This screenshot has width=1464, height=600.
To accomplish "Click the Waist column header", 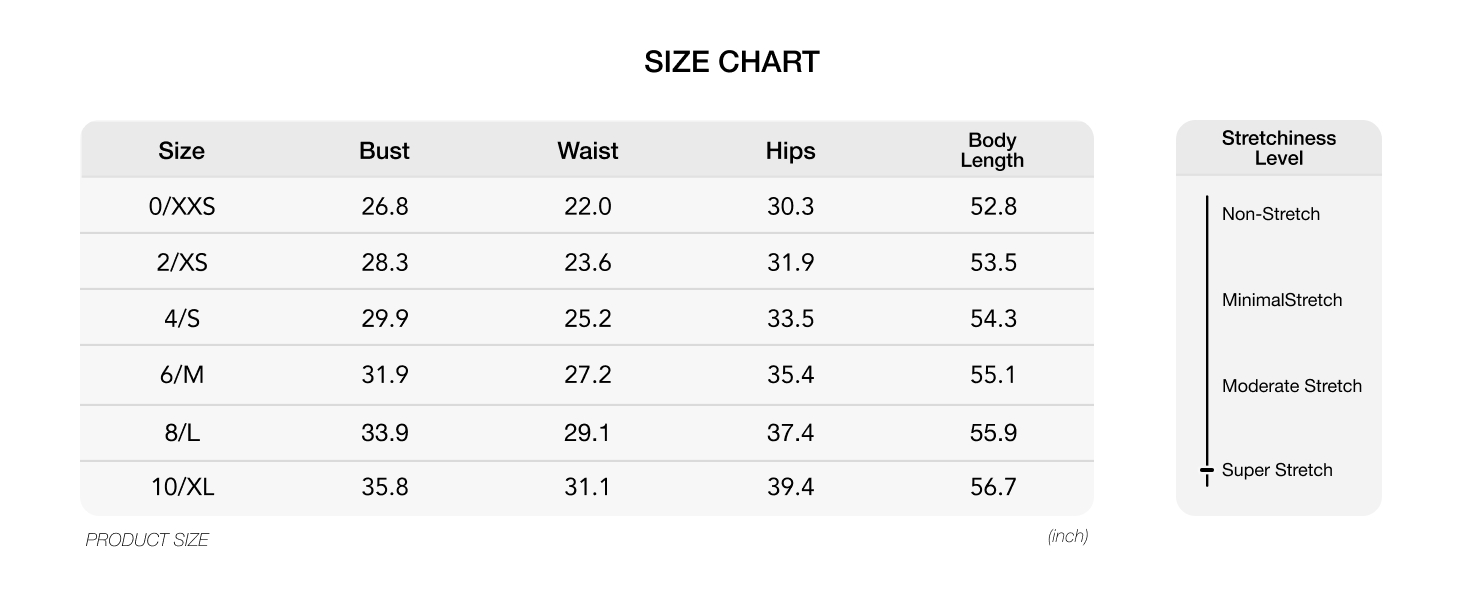I will click(x=588, y=151).
